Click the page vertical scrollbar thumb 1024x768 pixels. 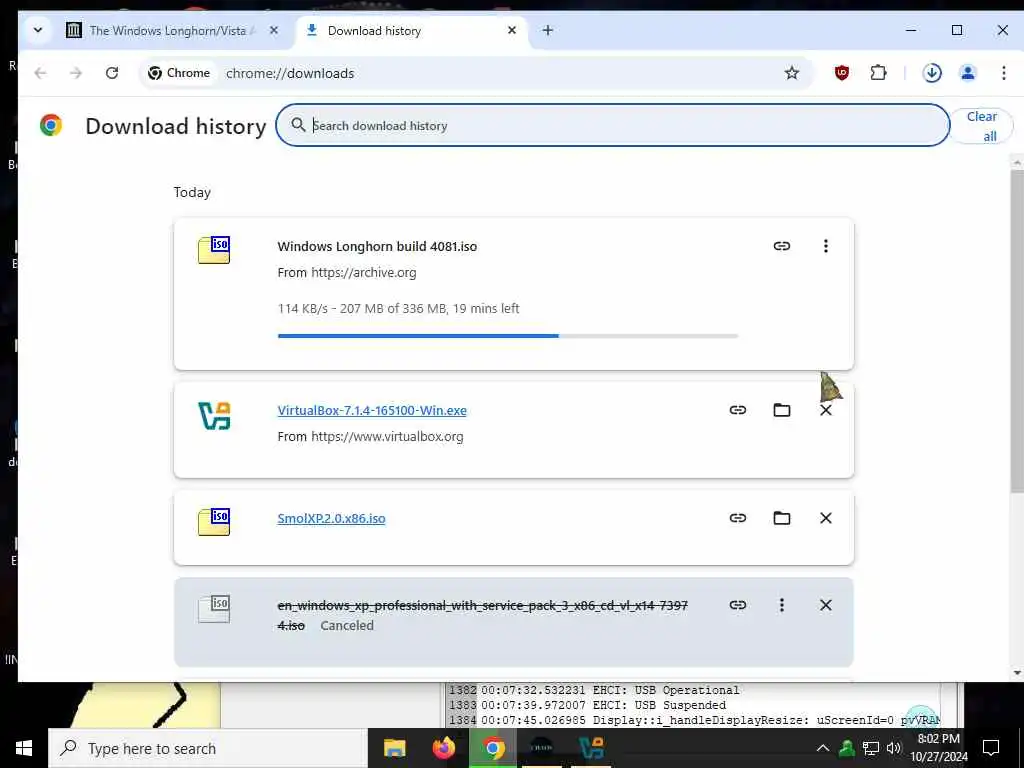point(1017,331)
